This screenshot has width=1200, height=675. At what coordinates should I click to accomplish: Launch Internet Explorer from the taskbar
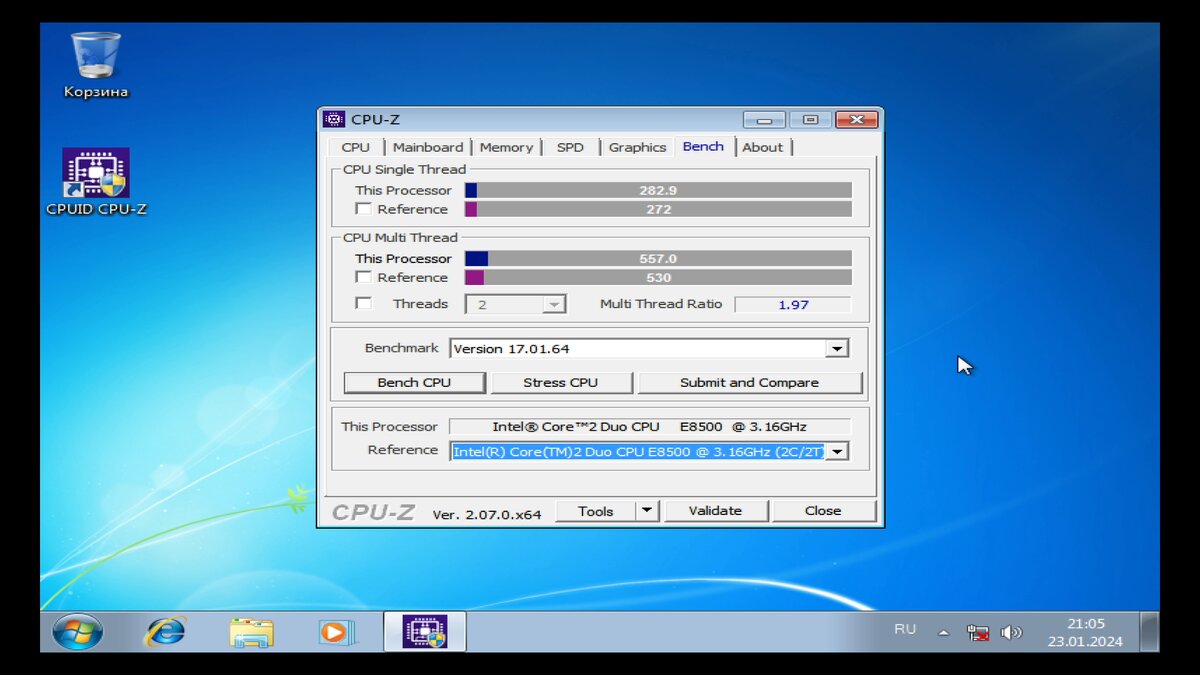pos(165,632)
